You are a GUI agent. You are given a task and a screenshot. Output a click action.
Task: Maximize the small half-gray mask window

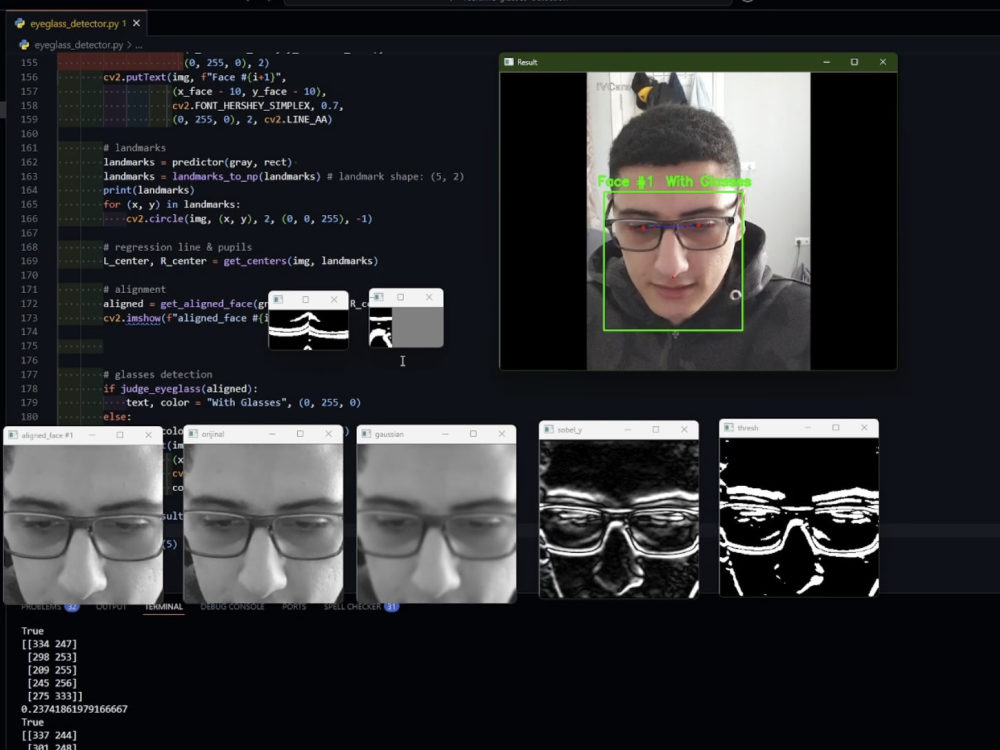[401, 297]
